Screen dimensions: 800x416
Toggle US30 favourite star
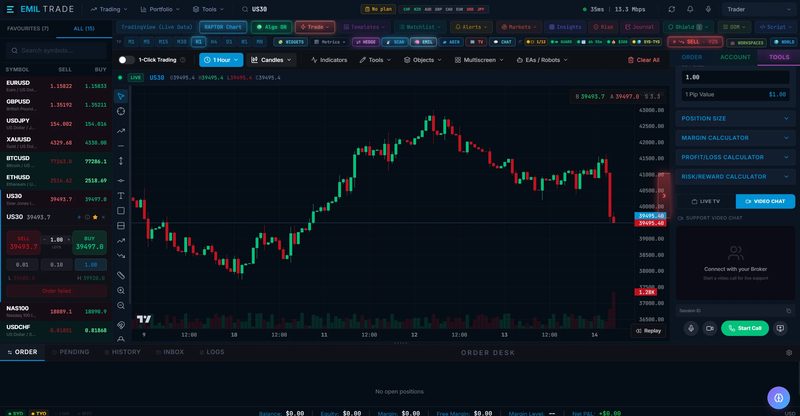[x=95, y=217]
